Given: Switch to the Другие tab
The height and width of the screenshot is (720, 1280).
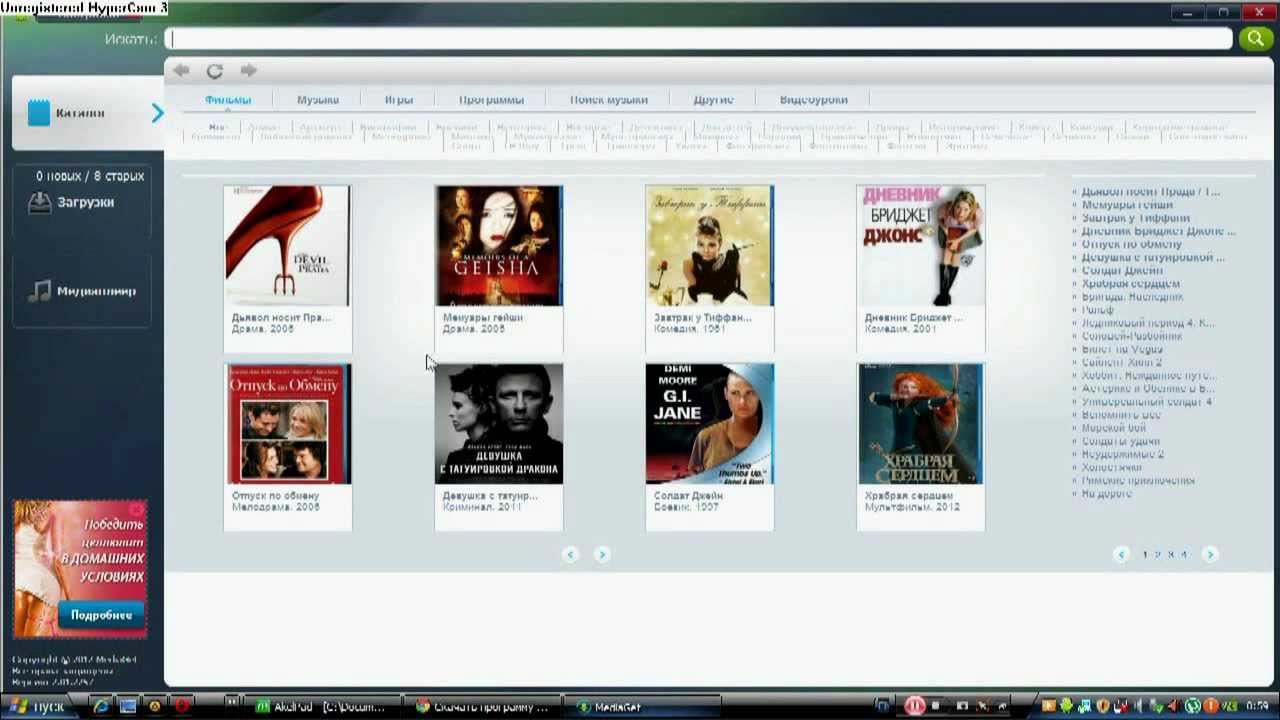Looking at the screenshot, I should coord(713,99).
